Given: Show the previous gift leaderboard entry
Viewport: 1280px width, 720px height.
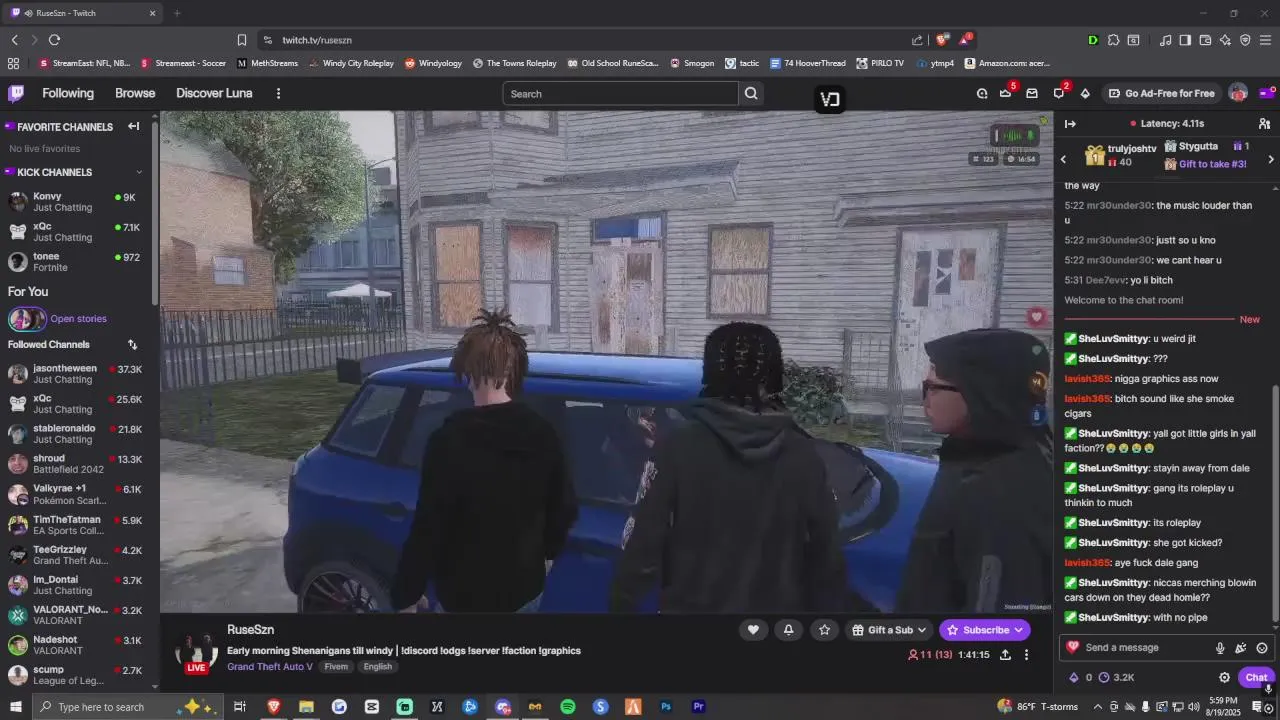Looking at the screenshot, I should point(1063,159).
